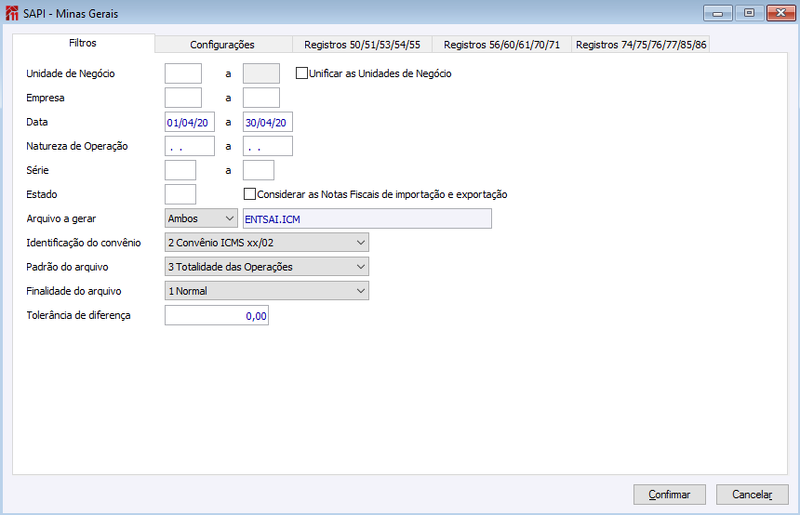Select the start date field 01/04/20

click(190, 122)
